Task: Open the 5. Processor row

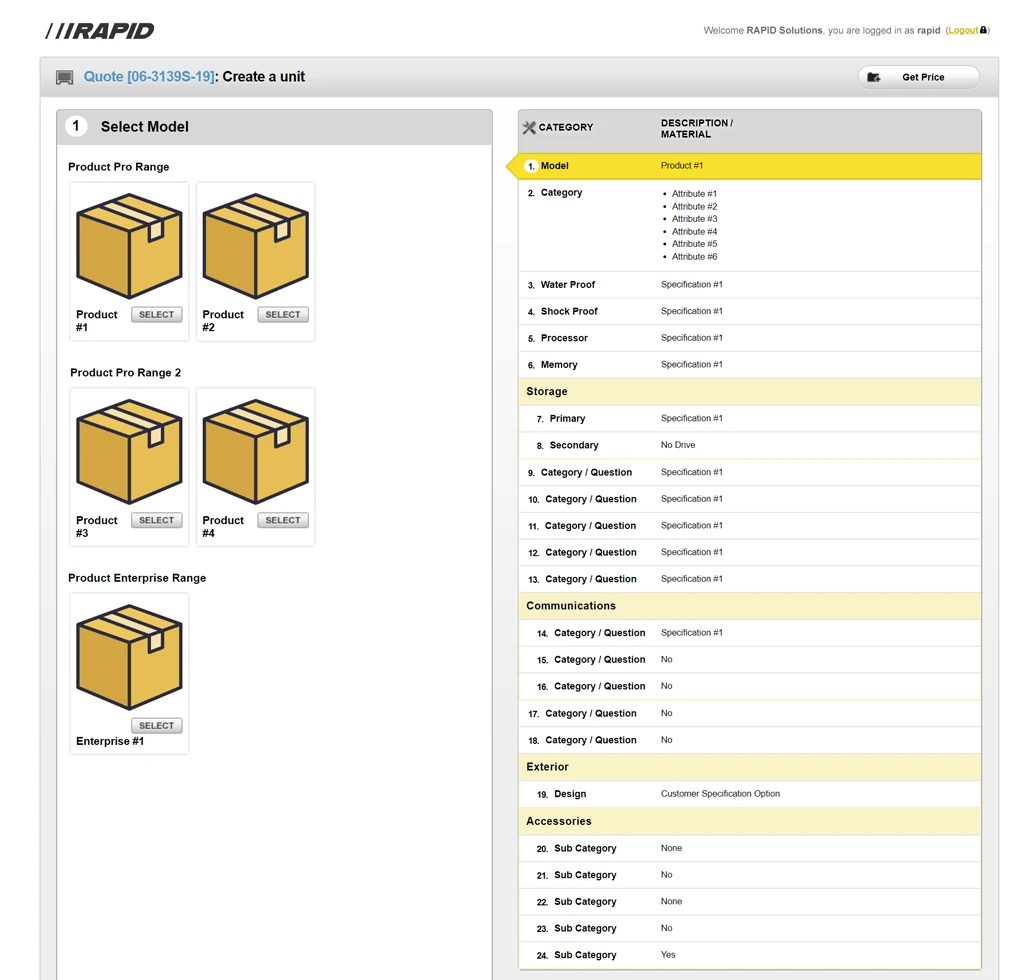Action: click(x=749, y=338)
